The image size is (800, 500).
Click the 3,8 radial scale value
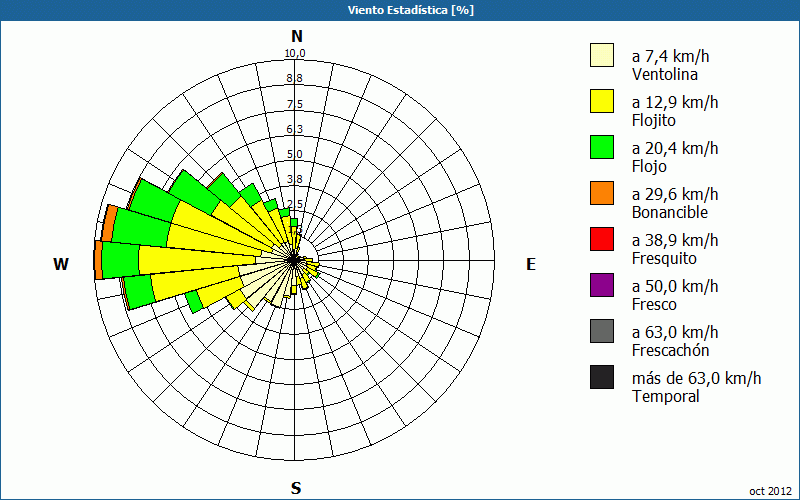tap(294, 179)
